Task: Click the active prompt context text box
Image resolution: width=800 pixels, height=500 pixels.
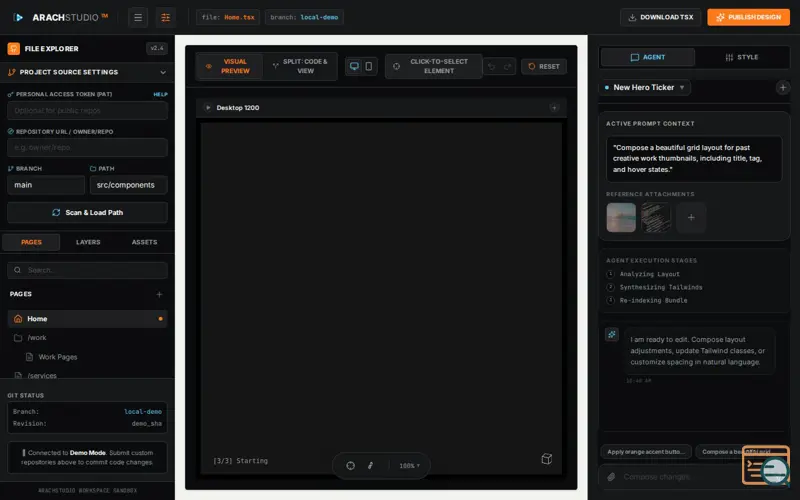Action: click(694, 159)
